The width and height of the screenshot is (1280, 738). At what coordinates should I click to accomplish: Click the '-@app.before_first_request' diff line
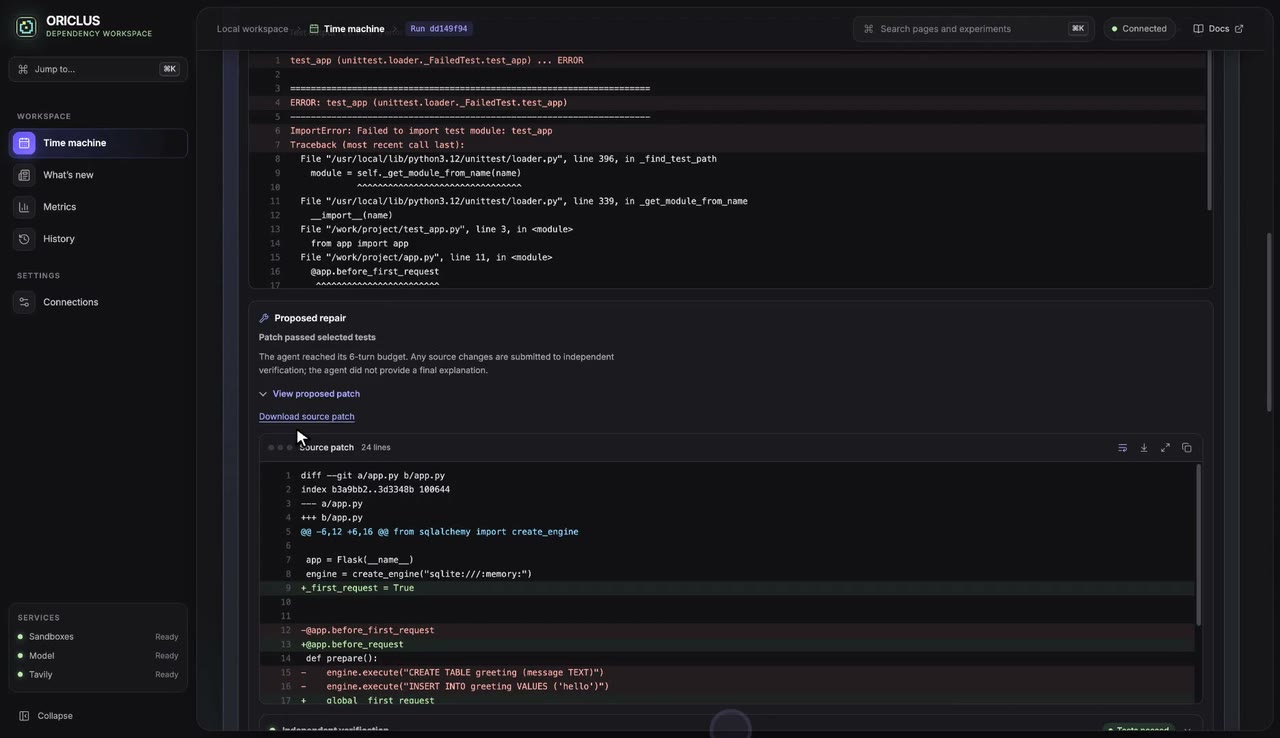click(727, 630)
